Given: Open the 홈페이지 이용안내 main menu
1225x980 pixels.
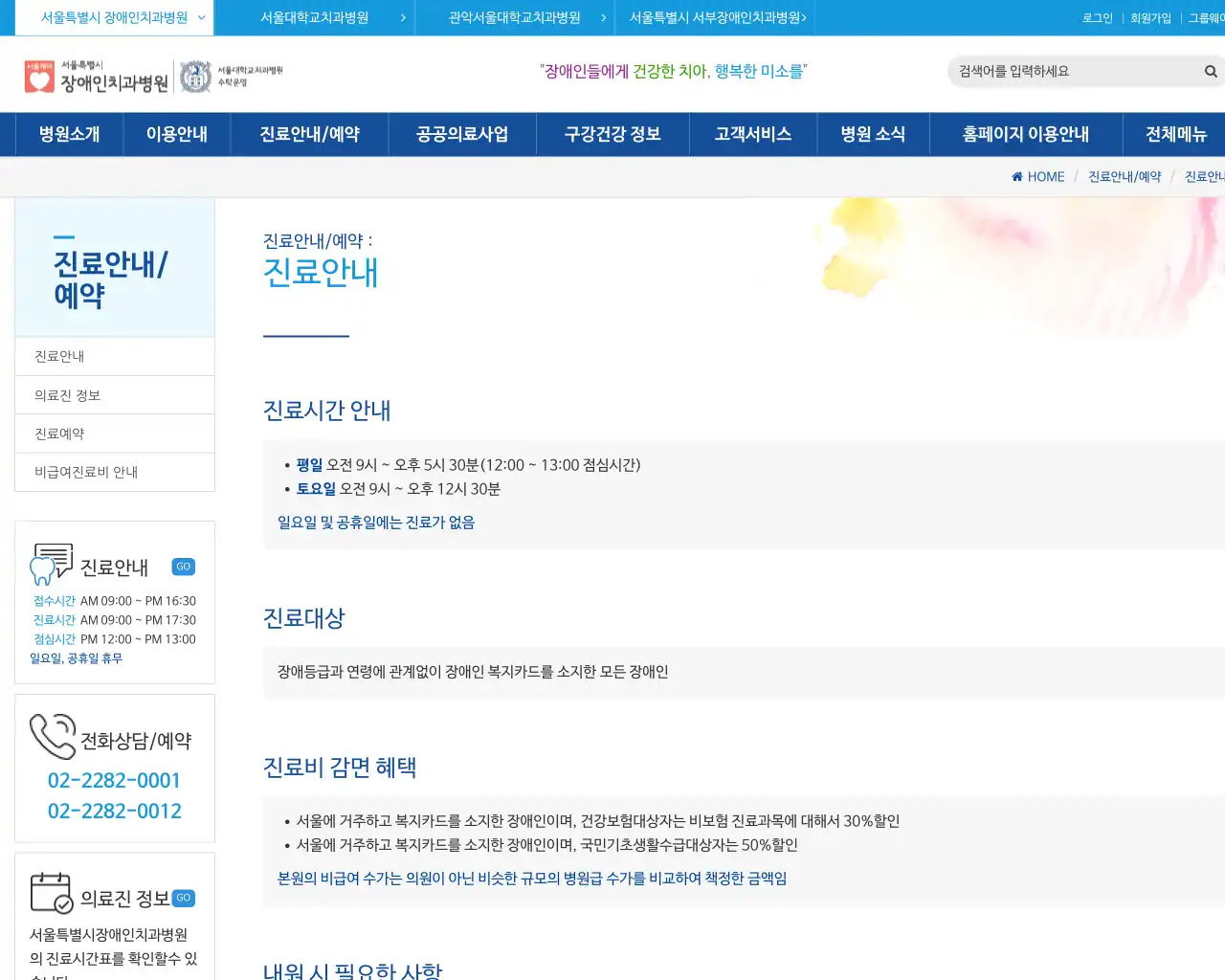Looking at the screenshot, I should pos(1026,134).
